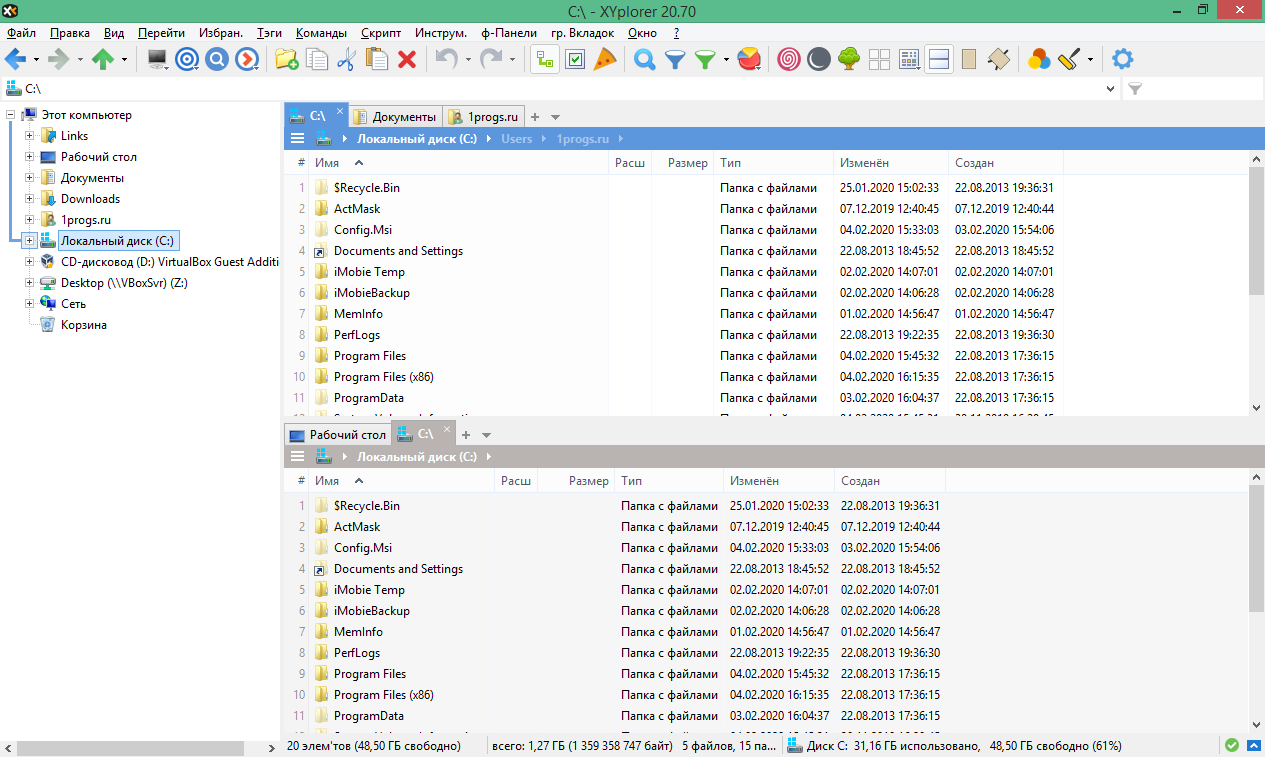Open the address bar dropdown arrow
The width and height of the screenshot is (1265, 757).
1112,89
